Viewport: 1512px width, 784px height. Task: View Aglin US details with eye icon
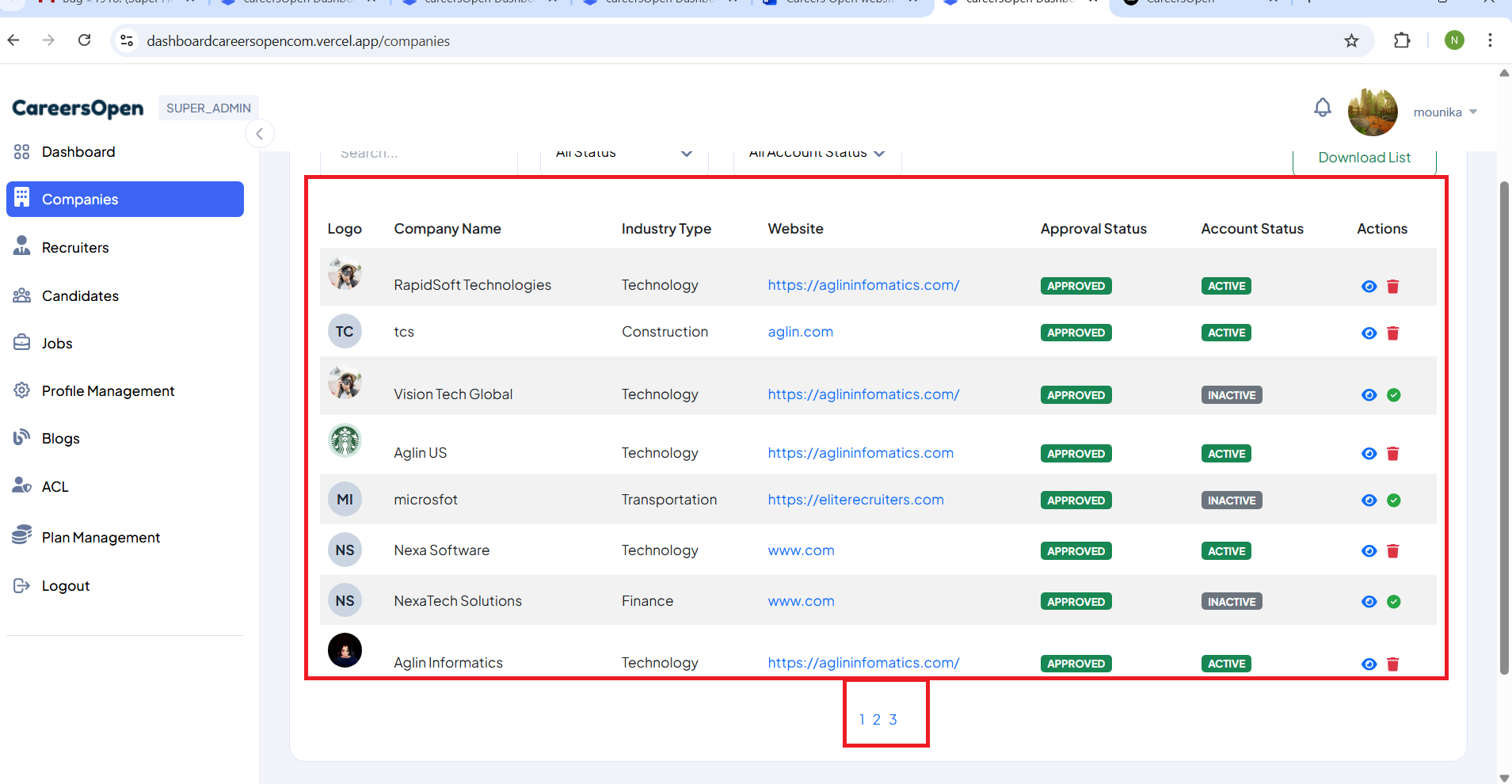tap(1369, 454)
